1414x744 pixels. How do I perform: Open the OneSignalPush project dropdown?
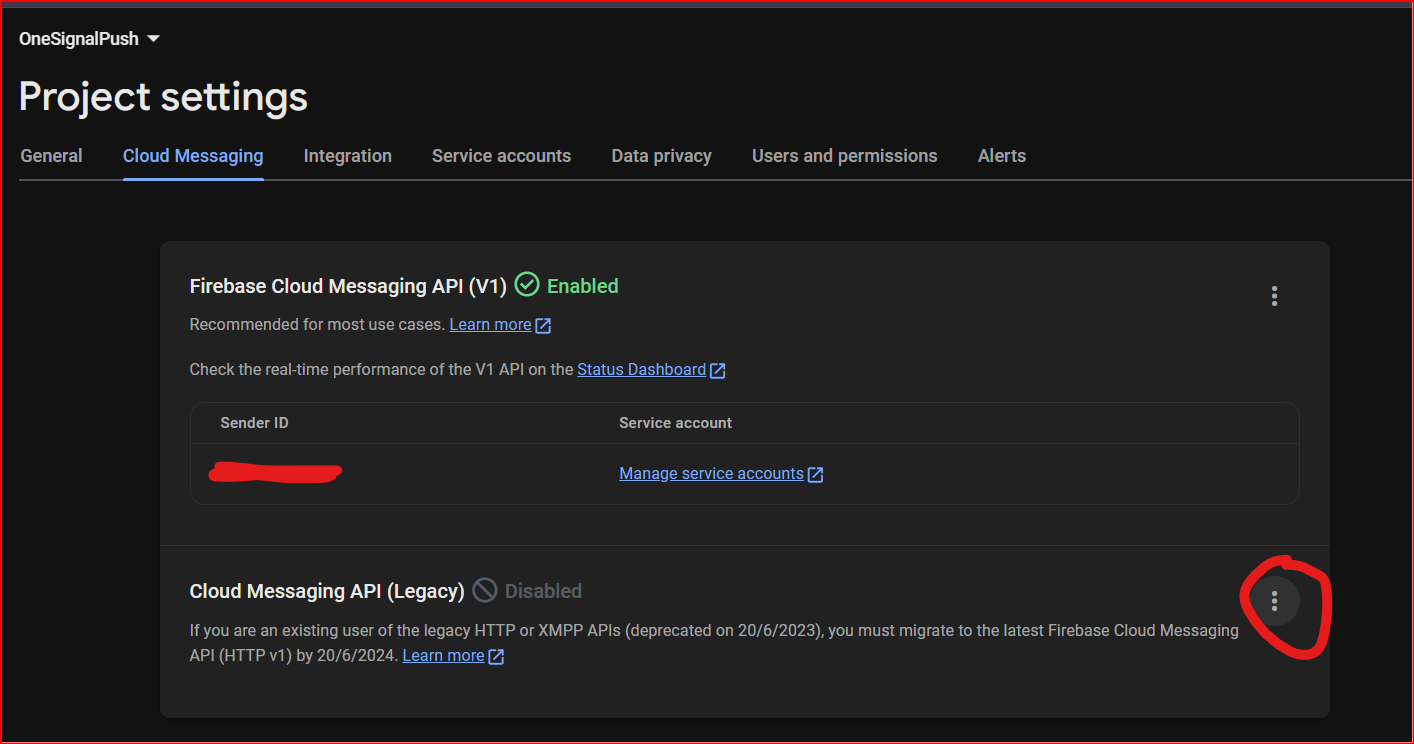click(x=90, y=39)
